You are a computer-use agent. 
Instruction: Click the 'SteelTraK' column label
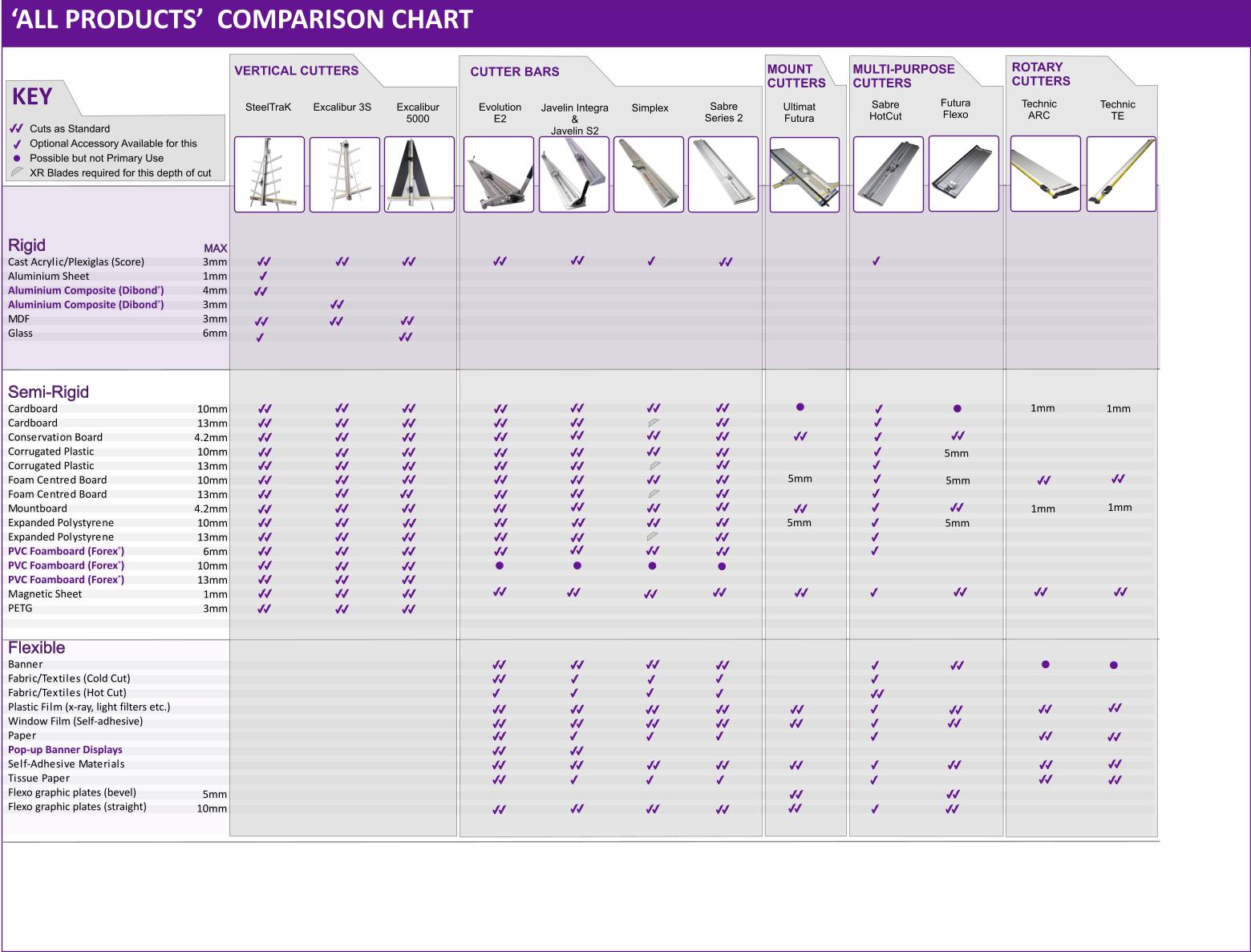pos(269,107)
